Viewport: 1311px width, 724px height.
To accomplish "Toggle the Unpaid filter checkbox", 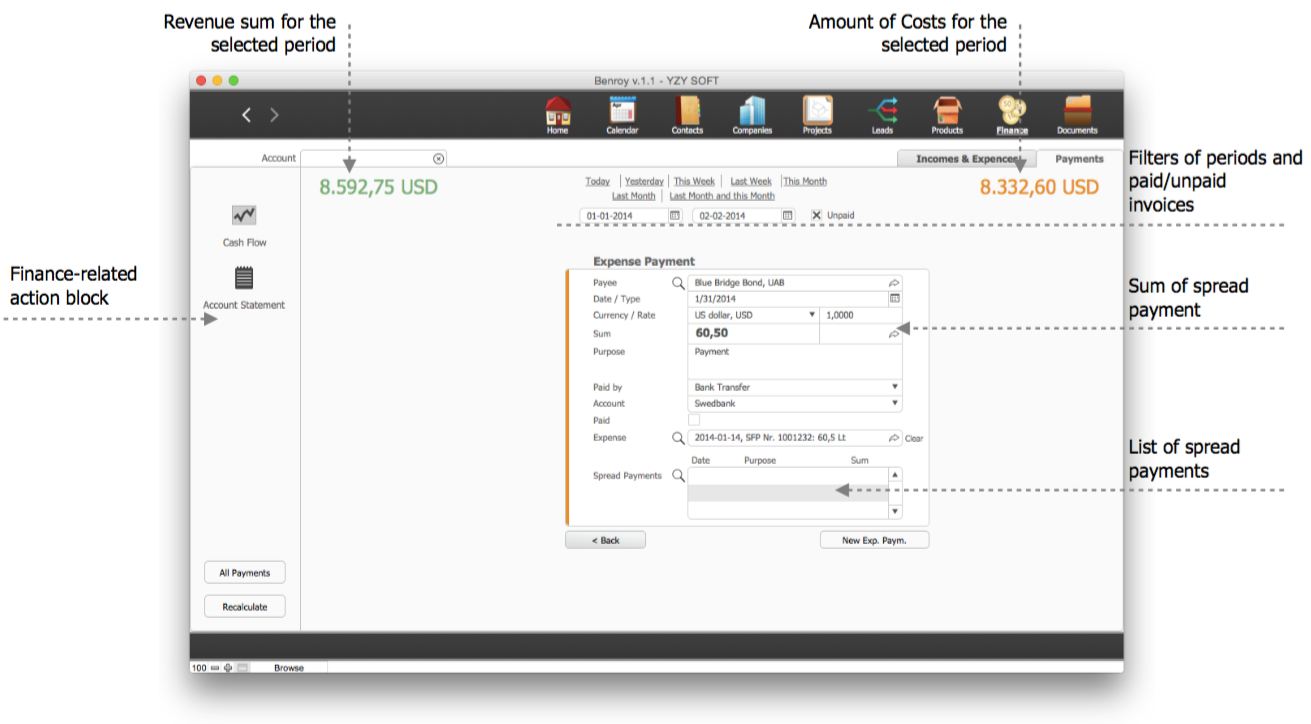I will [x=816, y=215].
